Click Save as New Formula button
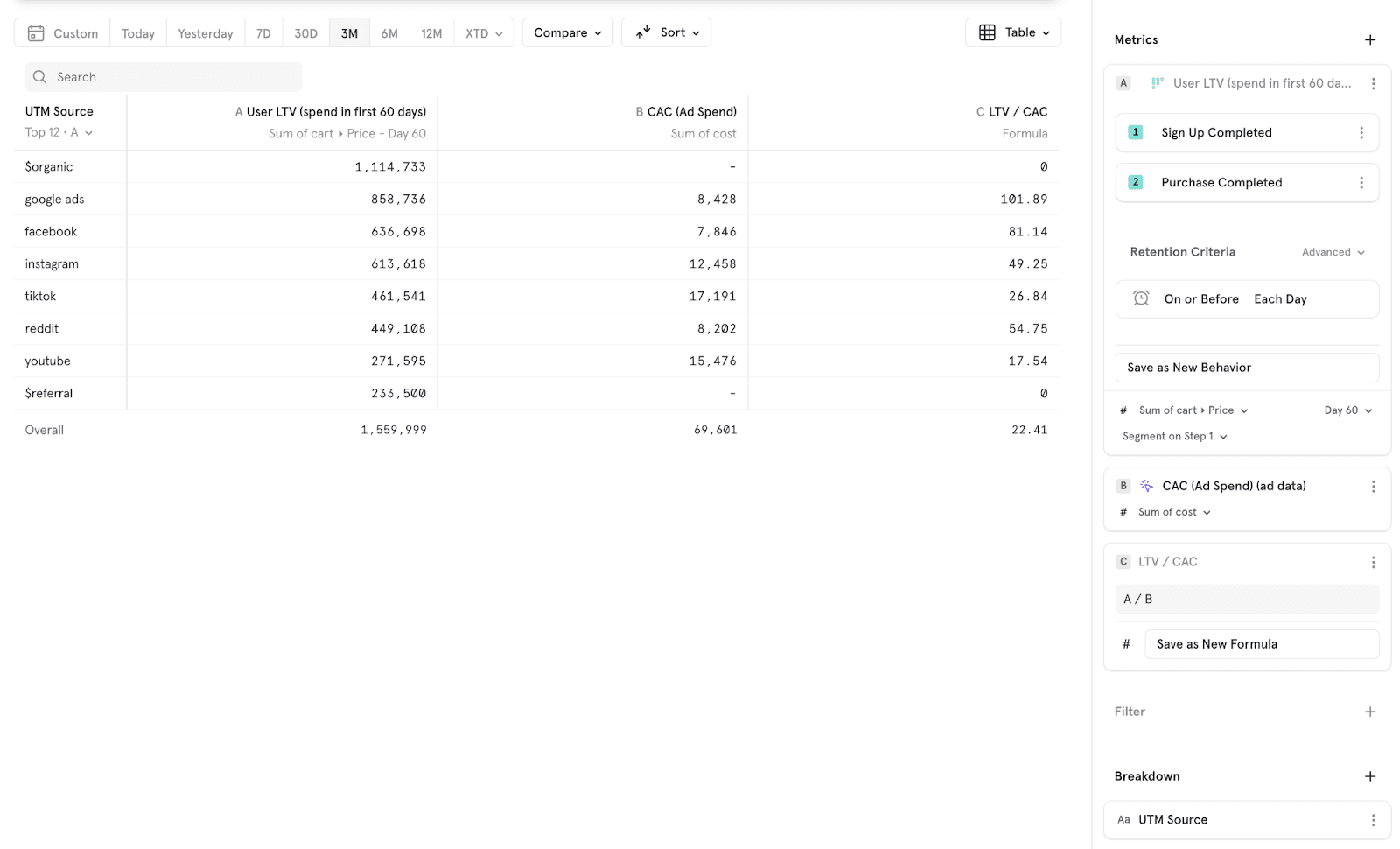The image size is (1400, 849). (x=1261, y=644)
